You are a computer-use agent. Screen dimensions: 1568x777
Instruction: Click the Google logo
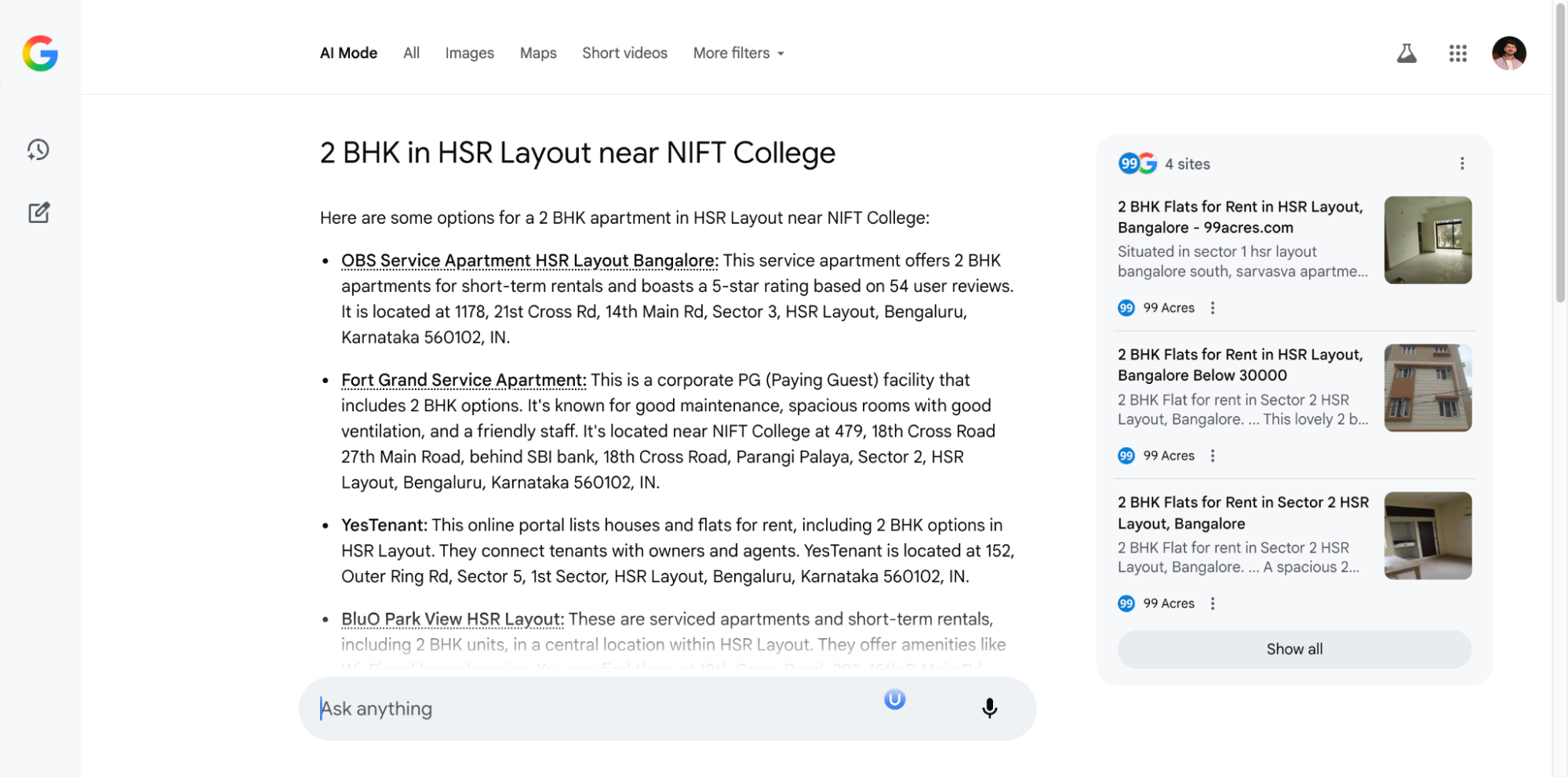[39, 53]
